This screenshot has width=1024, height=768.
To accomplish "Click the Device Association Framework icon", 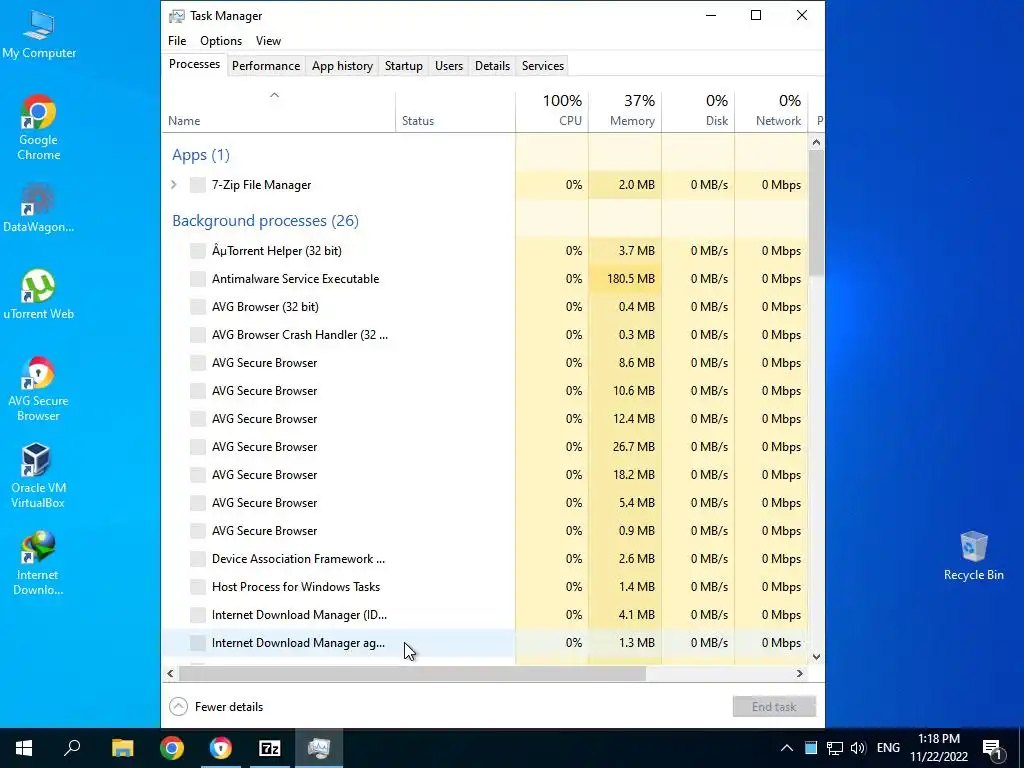I will (x=197, y=559).
